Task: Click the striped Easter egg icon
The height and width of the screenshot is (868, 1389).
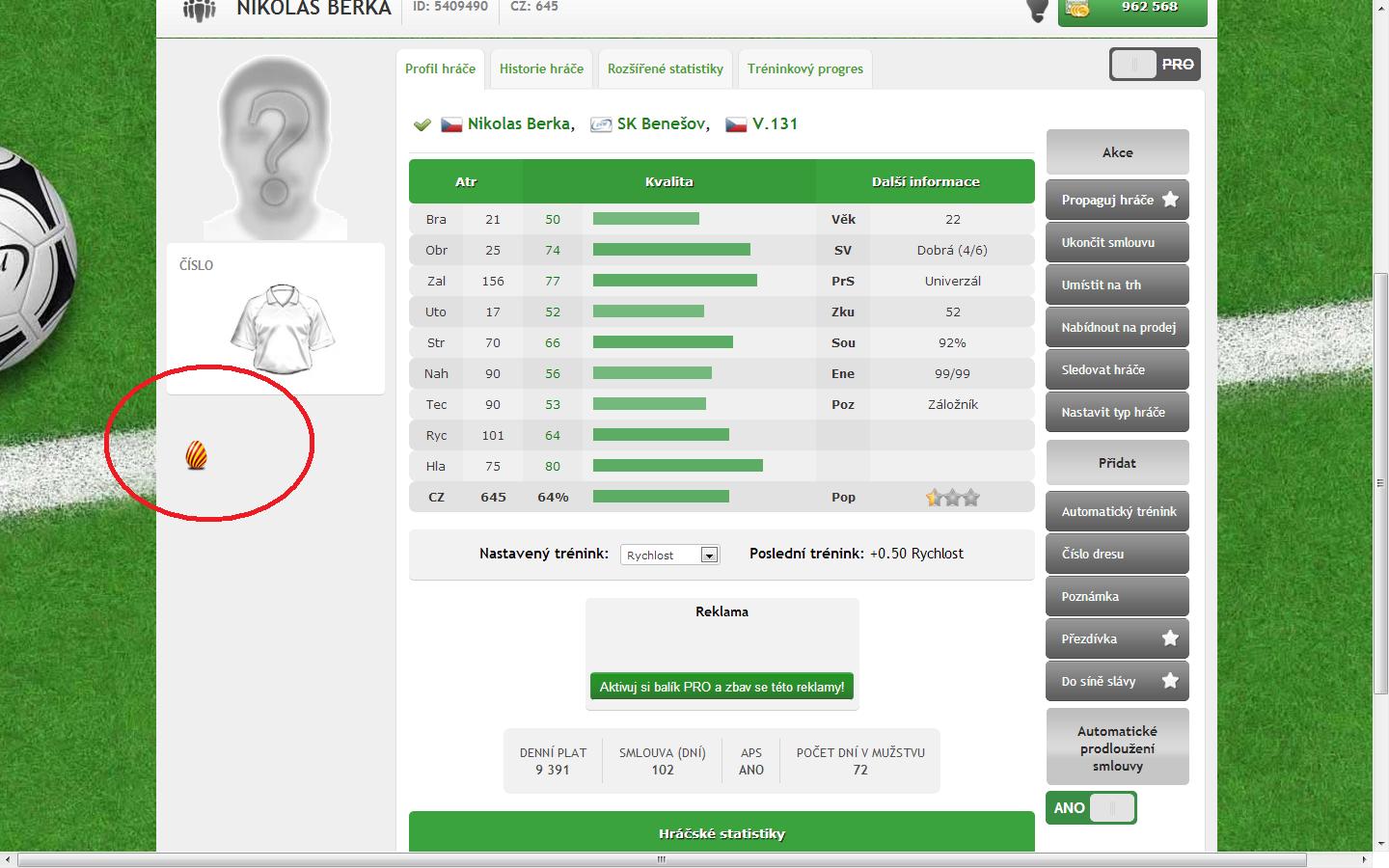Action: (x=196, y=455)
